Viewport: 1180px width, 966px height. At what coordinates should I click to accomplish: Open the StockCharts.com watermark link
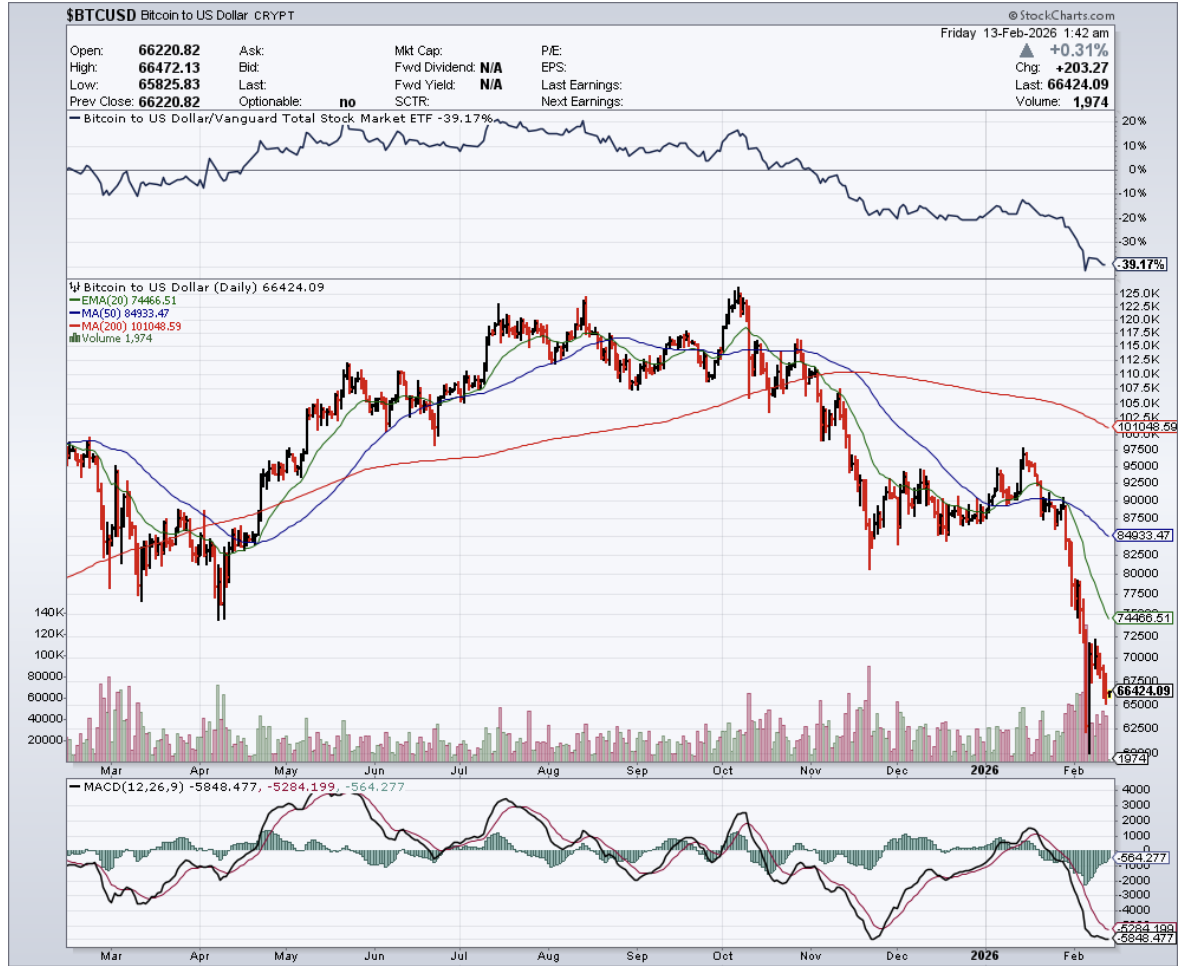click(x=1066, y=16)
